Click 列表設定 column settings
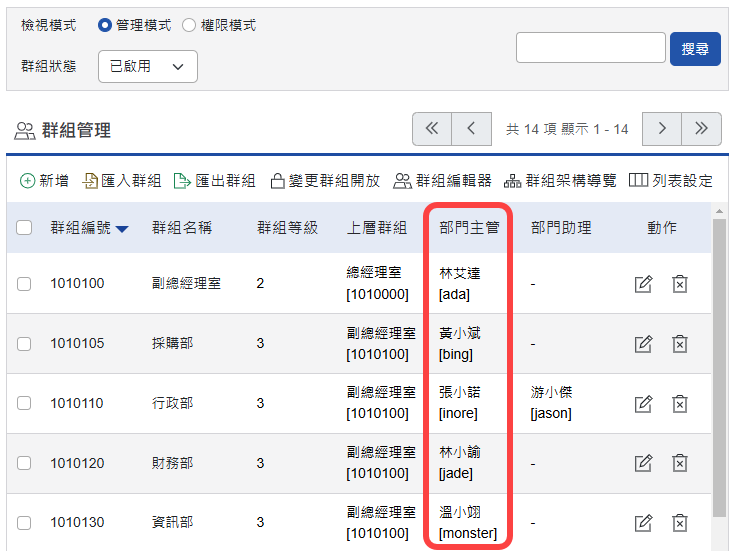Image resolution: width=735 pixels, height=551 pixels. [x=671, y=181]
